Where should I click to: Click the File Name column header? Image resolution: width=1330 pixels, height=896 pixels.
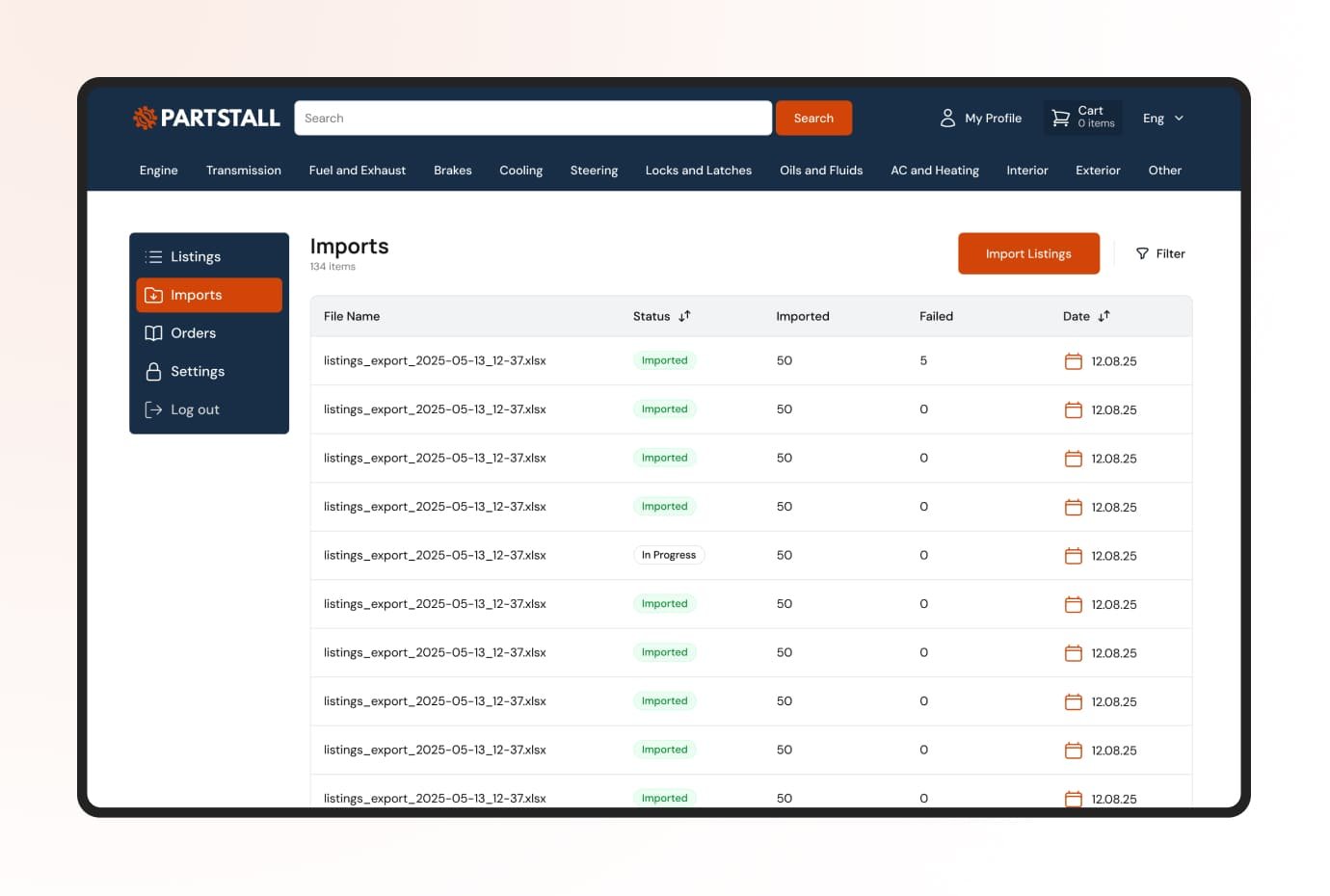point(352,316)
